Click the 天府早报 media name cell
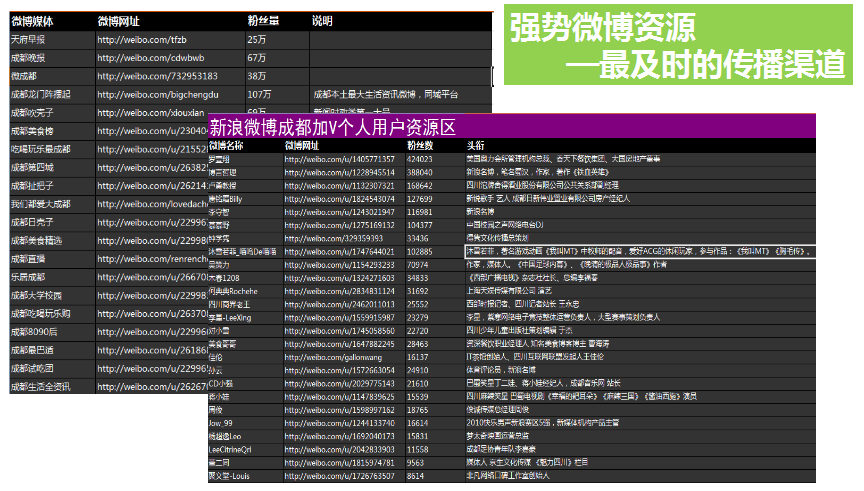Image resolution: width=864 pixels, height=491 pixels. click(x=52, y=40)
